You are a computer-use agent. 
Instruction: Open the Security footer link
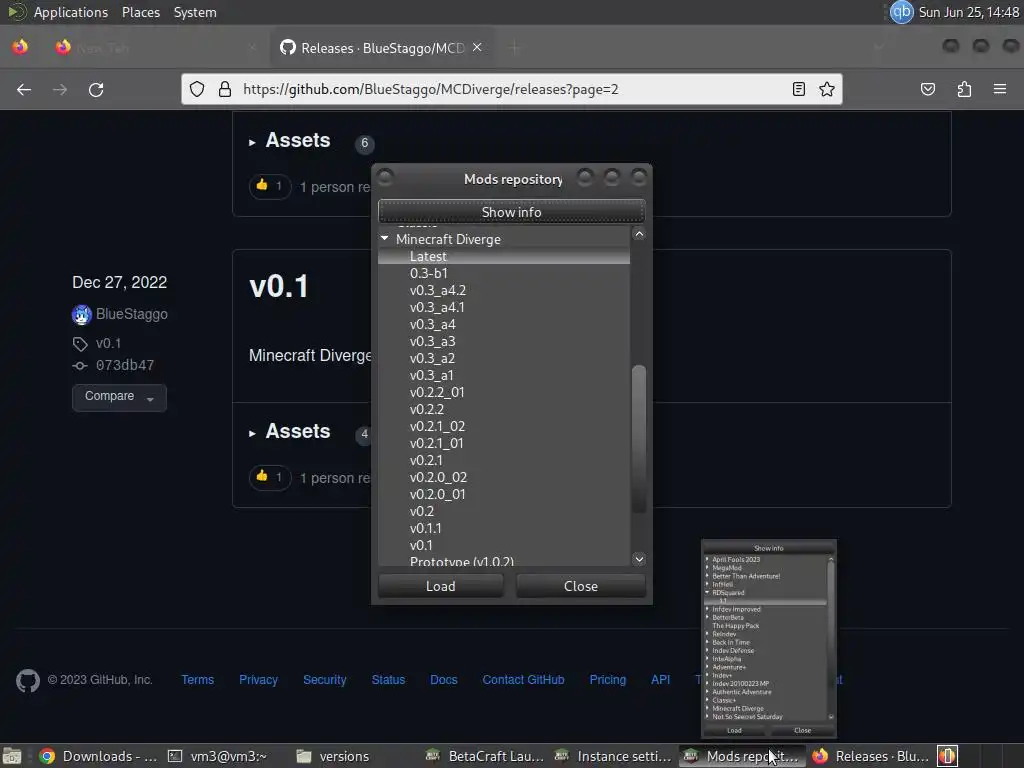[325, 680]
